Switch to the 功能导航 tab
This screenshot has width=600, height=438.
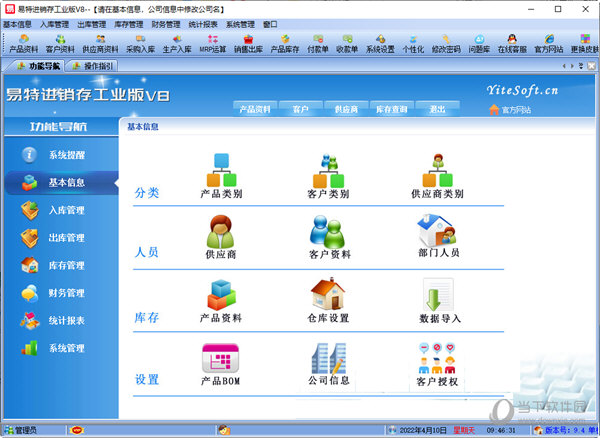tap(38, 66)
